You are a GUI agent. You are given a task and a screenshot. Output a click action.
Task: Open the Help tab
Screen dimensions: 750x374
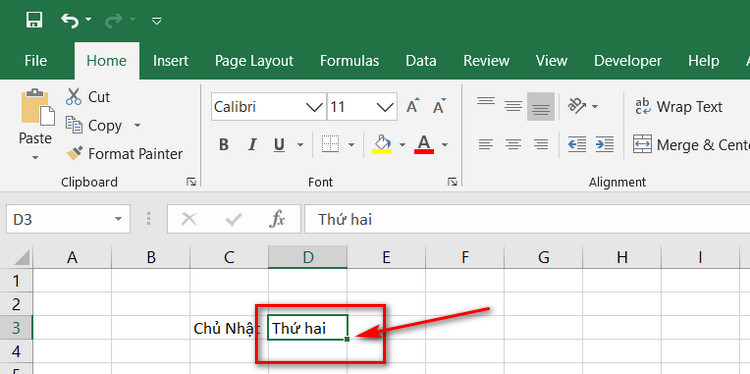coord(704,61)
